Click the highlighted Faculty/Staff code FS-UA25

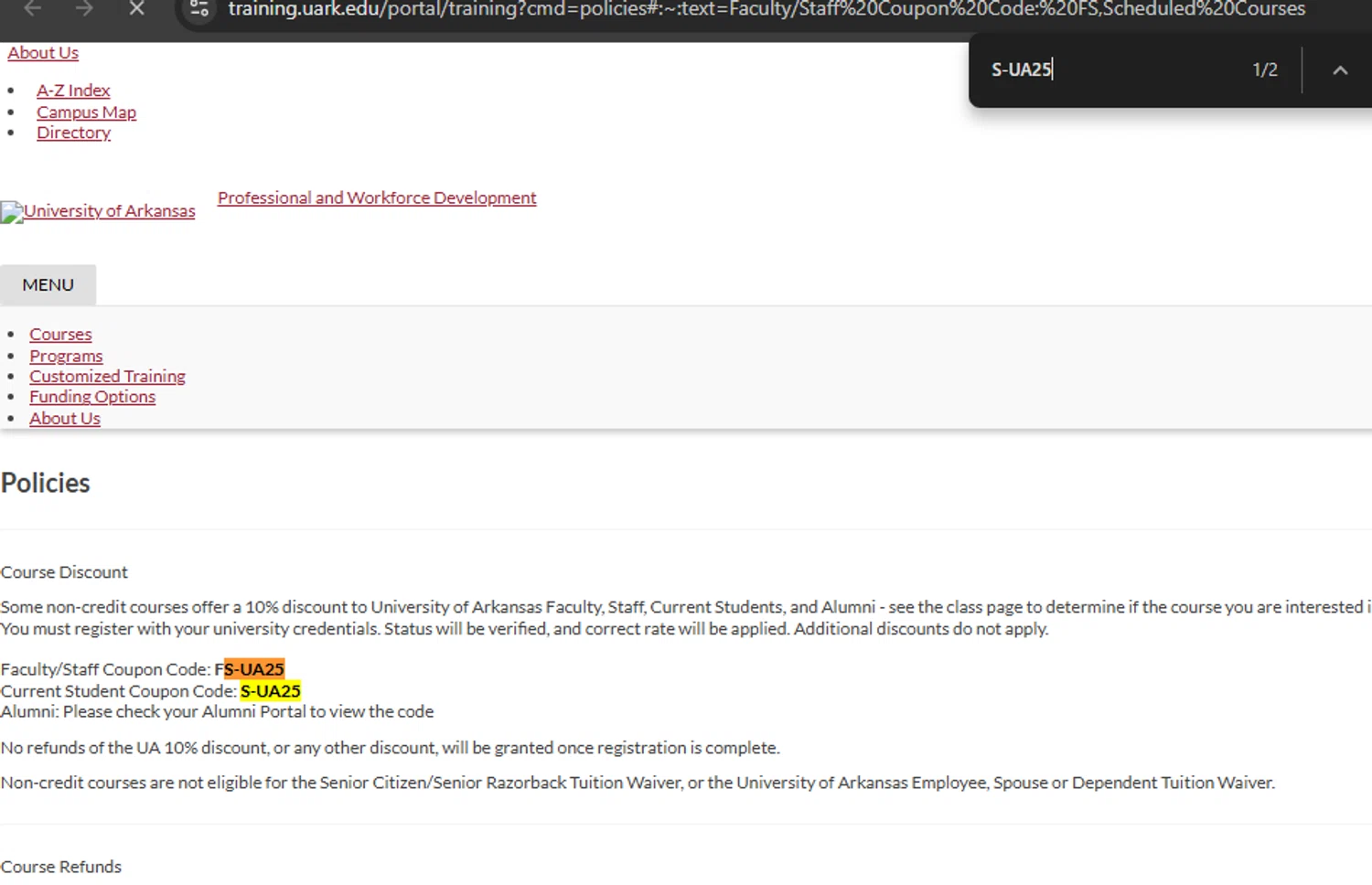coord(250,669)
